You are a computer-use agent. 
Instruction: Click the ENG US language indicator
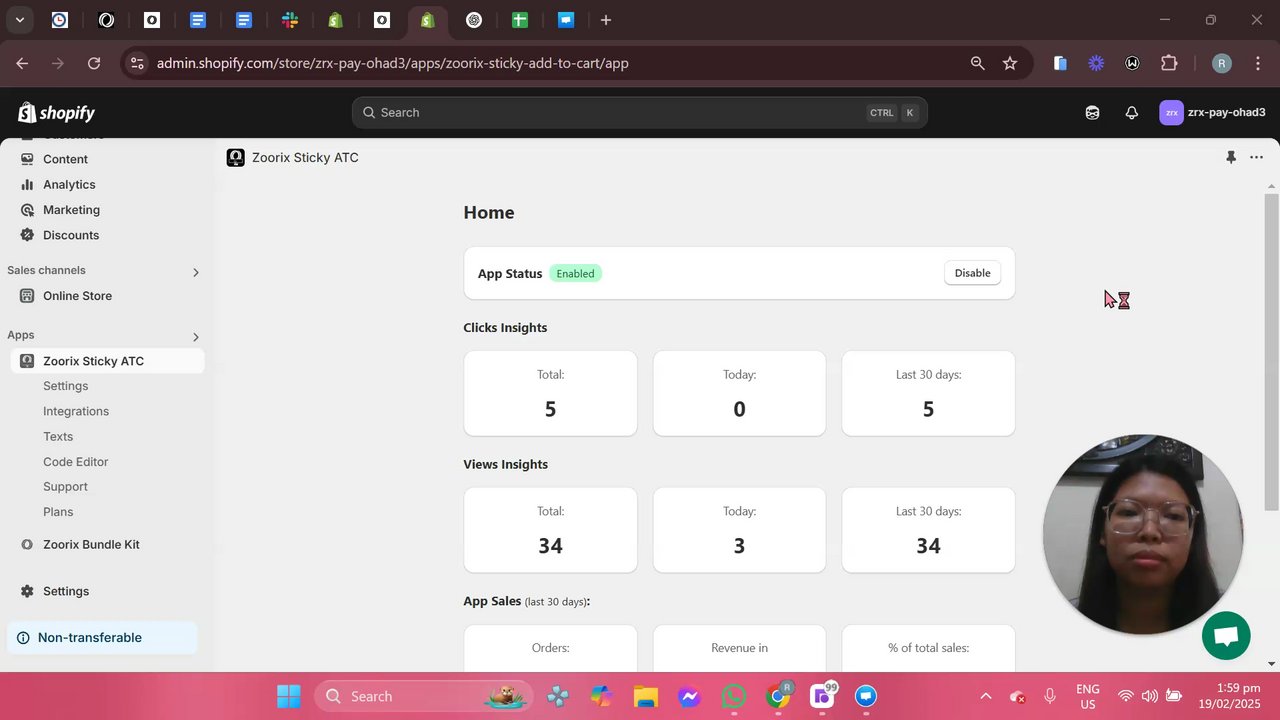click(1087, 696)
